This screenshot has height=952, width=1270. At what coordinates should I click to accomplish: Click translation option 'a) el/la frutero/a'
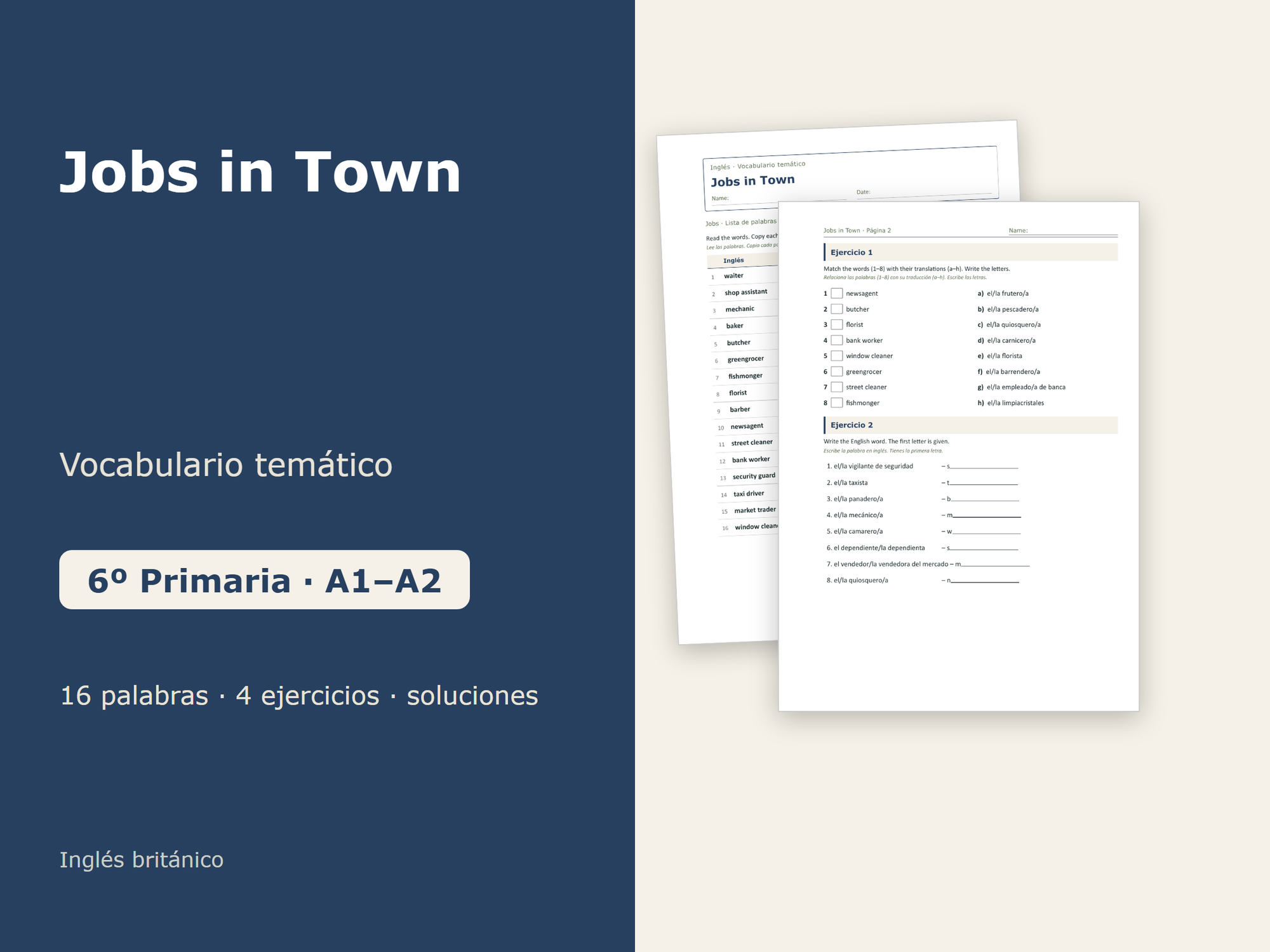[1003, 293]
